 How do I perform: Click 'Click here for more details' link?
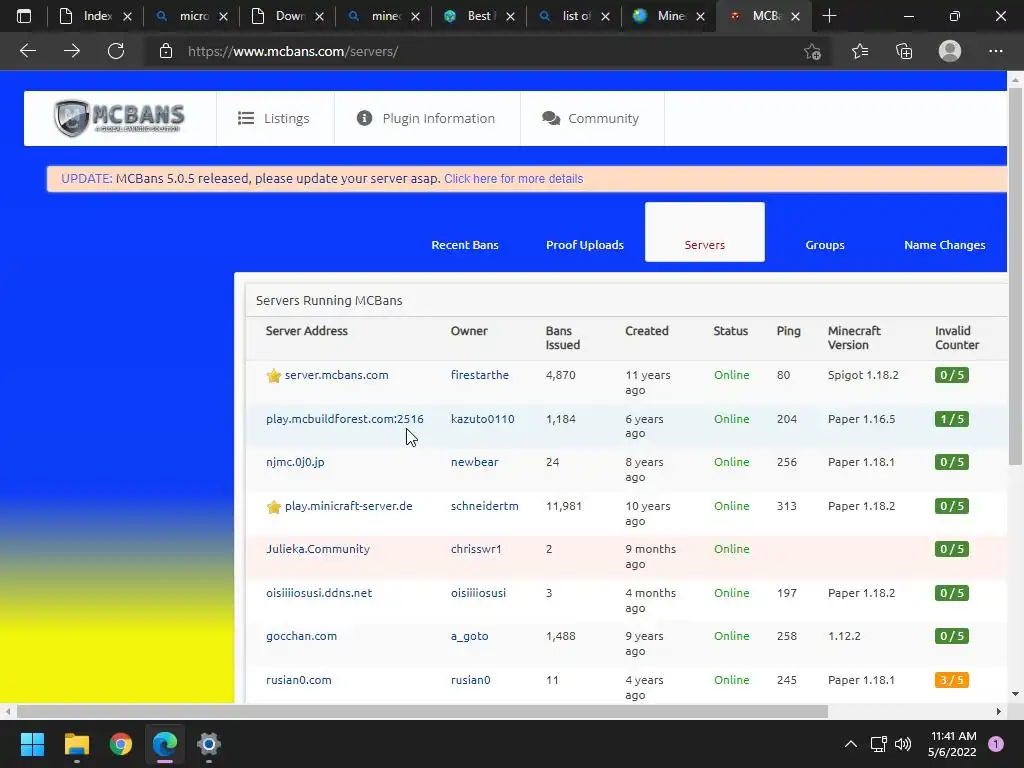coord(513,179)
